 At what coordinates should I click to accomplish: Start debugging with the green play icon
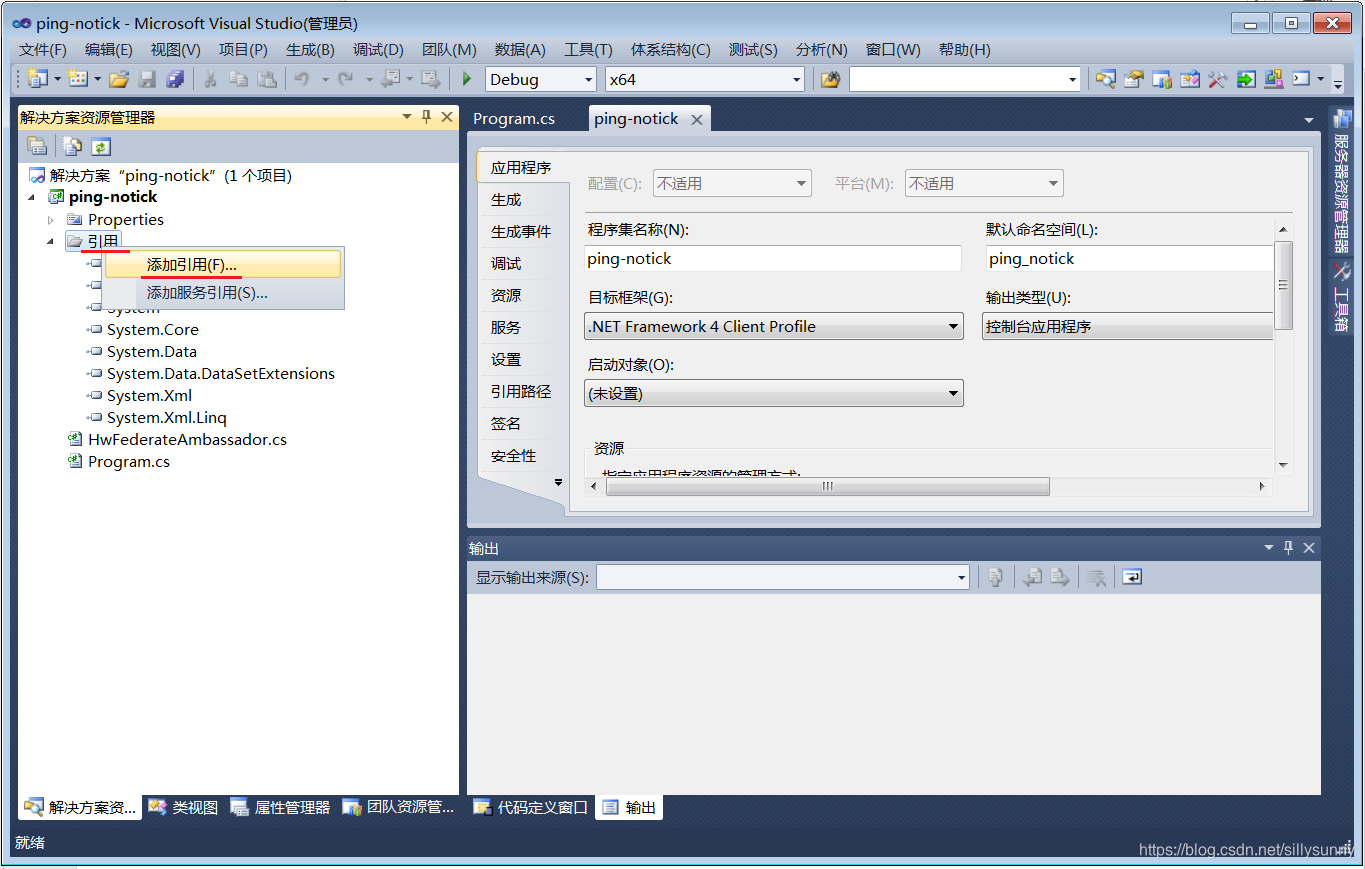467,79
